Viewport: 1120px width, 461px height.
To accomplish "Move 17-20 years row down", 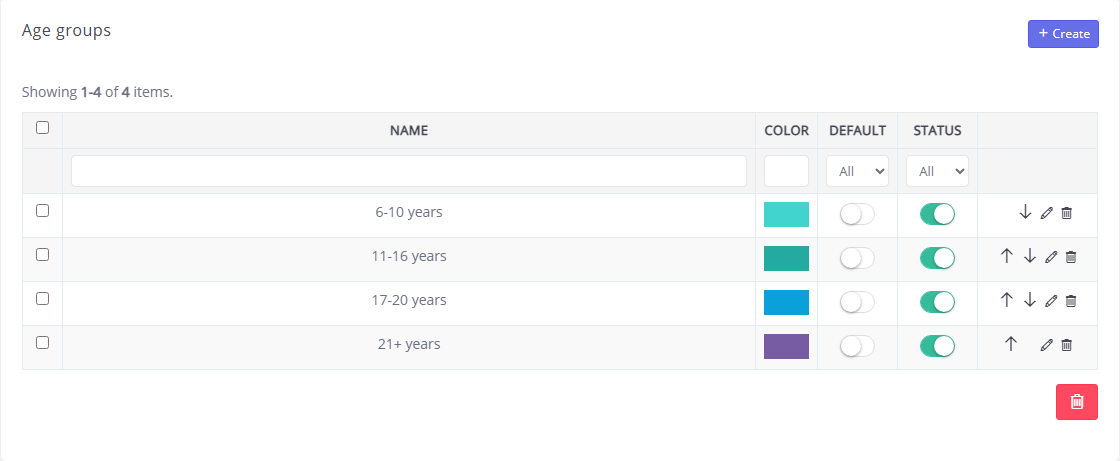I will pos(1029,300).
